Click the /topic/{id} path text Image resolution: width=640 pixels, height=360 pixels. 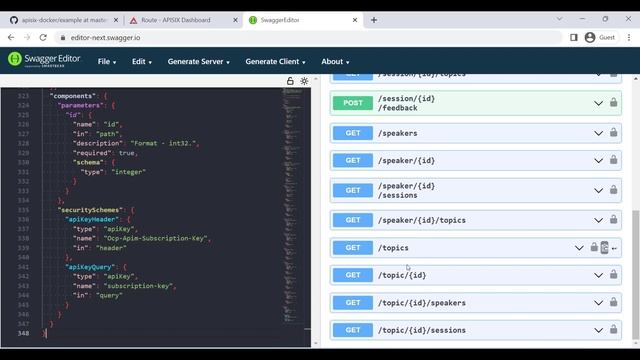[402, 276]
